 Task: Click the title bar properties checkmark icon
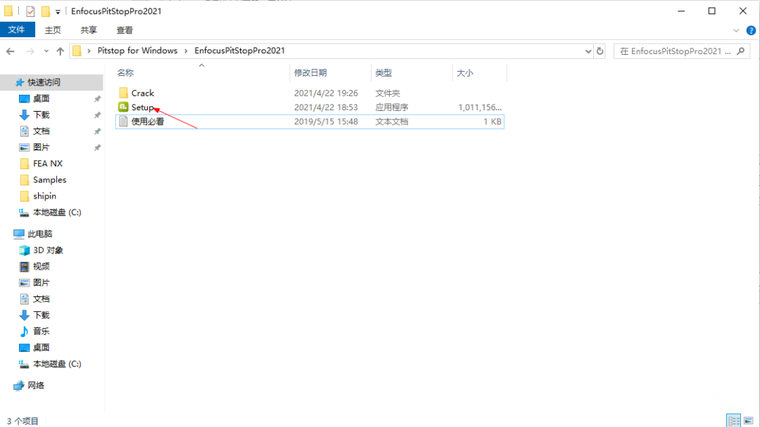[x=31, y=11]
